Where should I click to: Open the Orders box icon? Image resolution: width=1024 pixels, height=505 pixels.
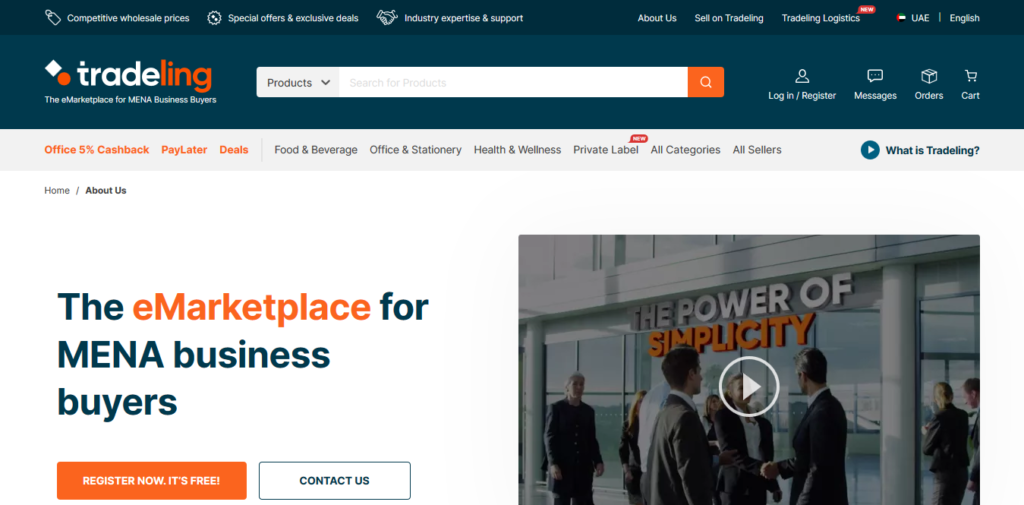coord(929,76)
